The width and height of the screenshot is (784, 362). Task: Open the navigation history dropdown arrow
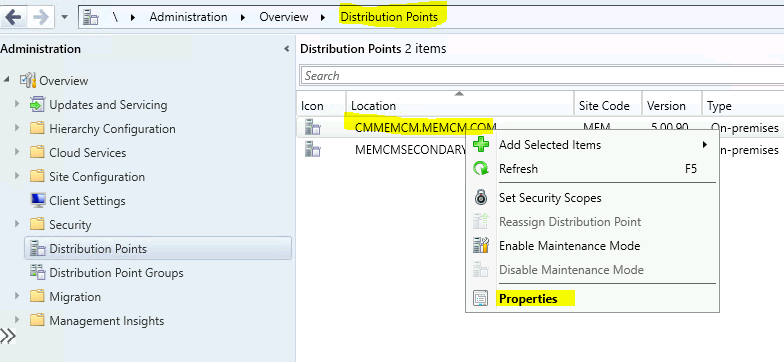[64, 17]
